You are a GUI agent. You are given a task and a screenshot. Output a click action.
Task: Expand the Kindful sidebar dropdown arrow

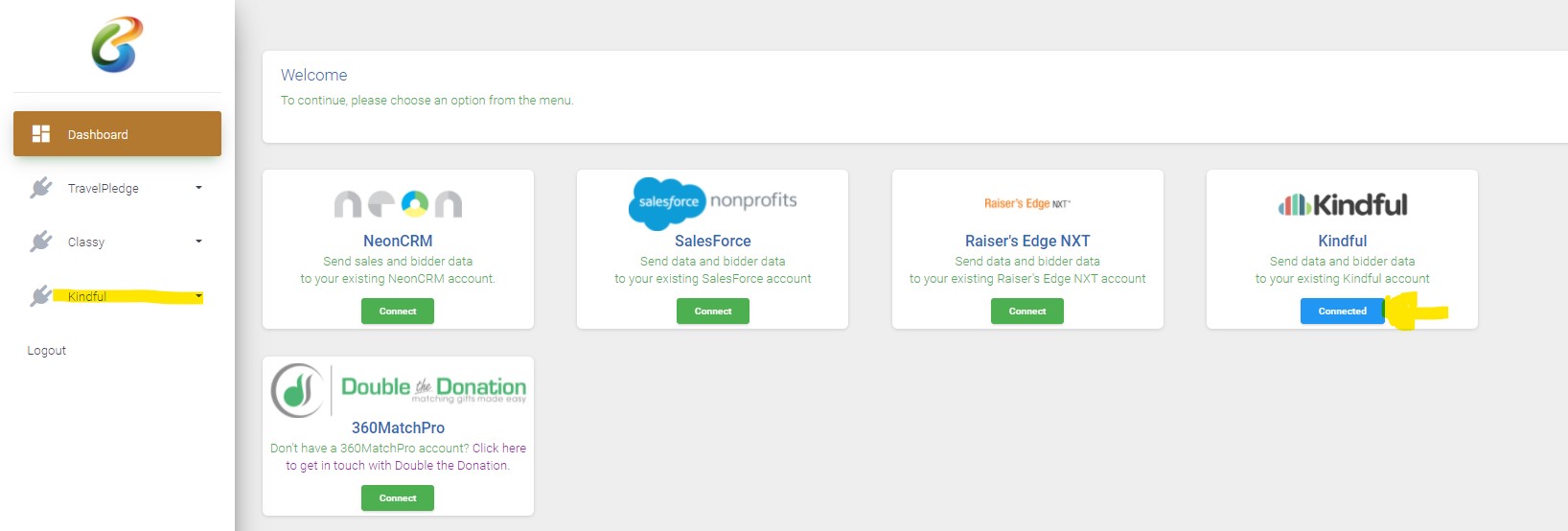tap(198, 296)
